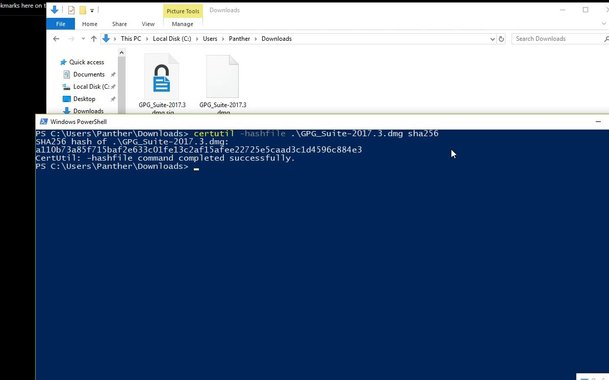The image size is (609, 380).
Task: Click This PC in the breadcrumb path
Action: (131, 39)
